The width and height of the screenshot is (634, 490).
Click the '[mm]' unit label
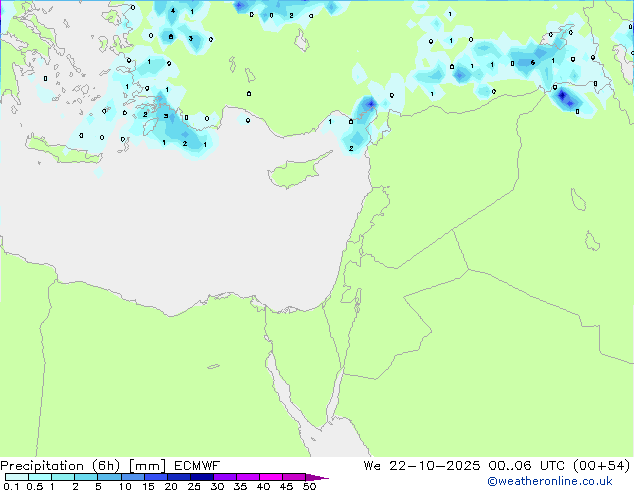[x=147, y=466]
